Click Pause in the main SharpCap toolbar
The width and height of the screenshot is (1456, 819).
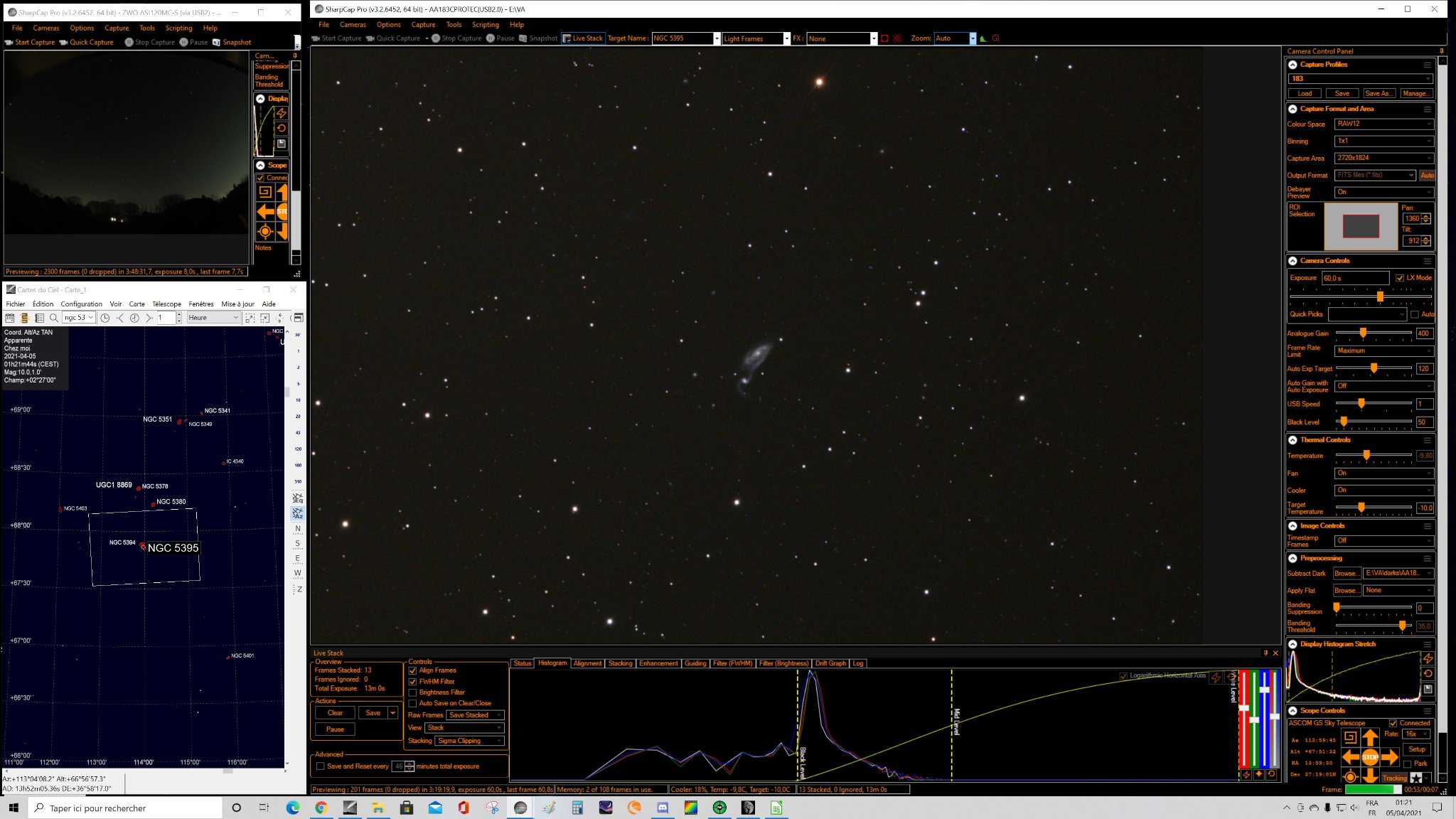pyautogui.click(x=500, y=38)
